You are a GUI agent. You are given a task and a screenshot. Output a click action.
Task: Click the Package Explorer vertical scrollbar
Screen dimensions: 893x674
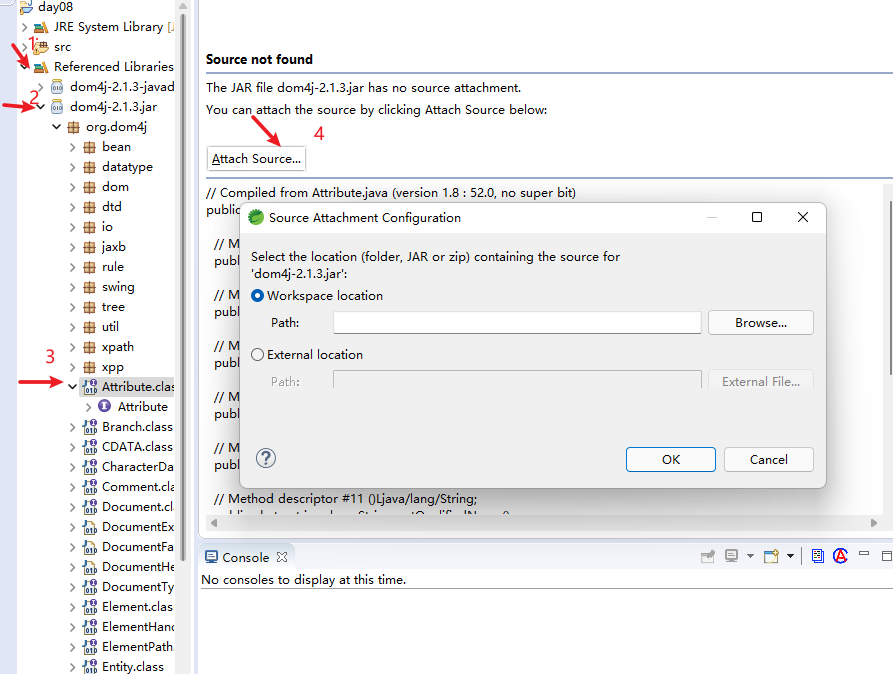pyautogui.click(x=183, y=285)
